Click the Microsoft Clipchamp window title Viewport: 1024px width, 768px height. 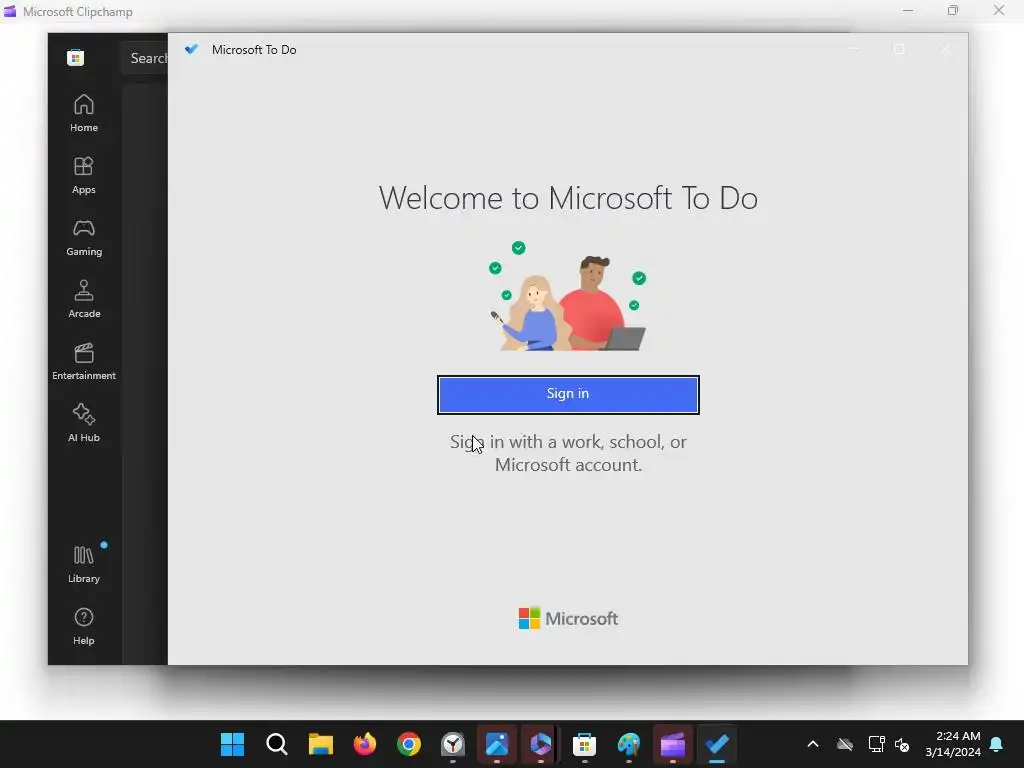tap(78, 12)
